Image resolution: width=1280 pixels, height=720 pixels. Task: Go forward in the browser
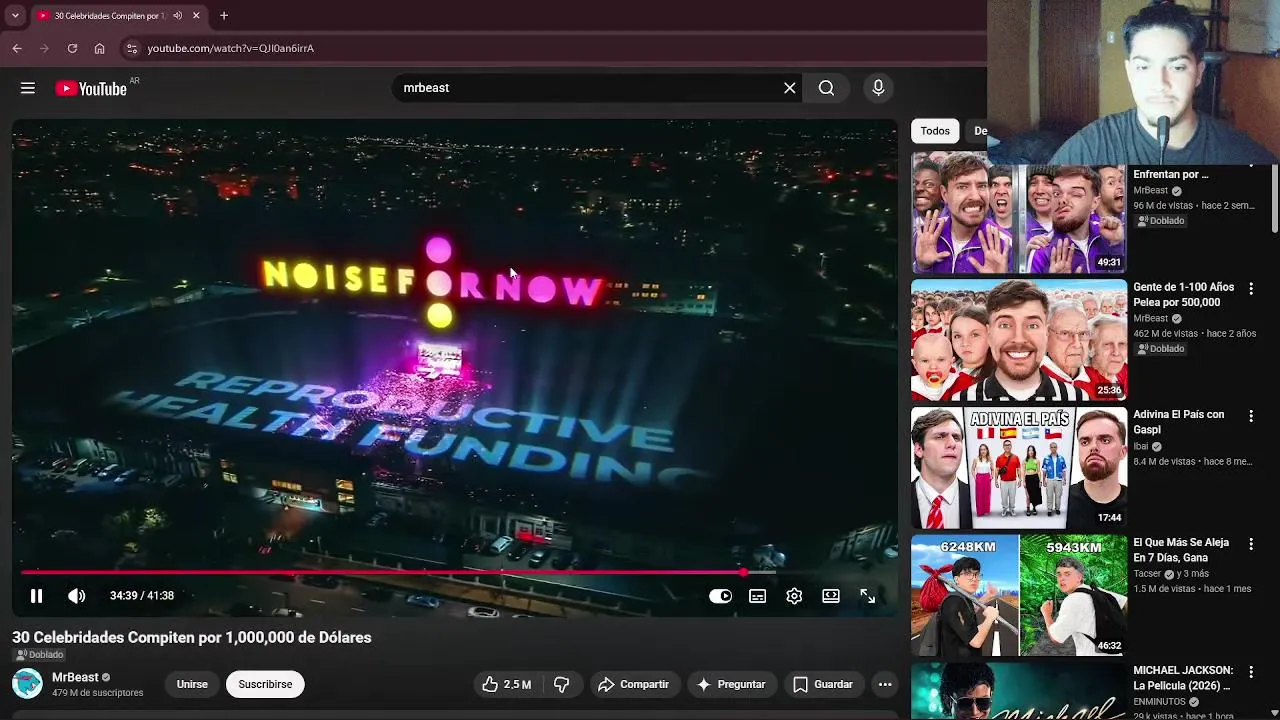click(44, 48)
